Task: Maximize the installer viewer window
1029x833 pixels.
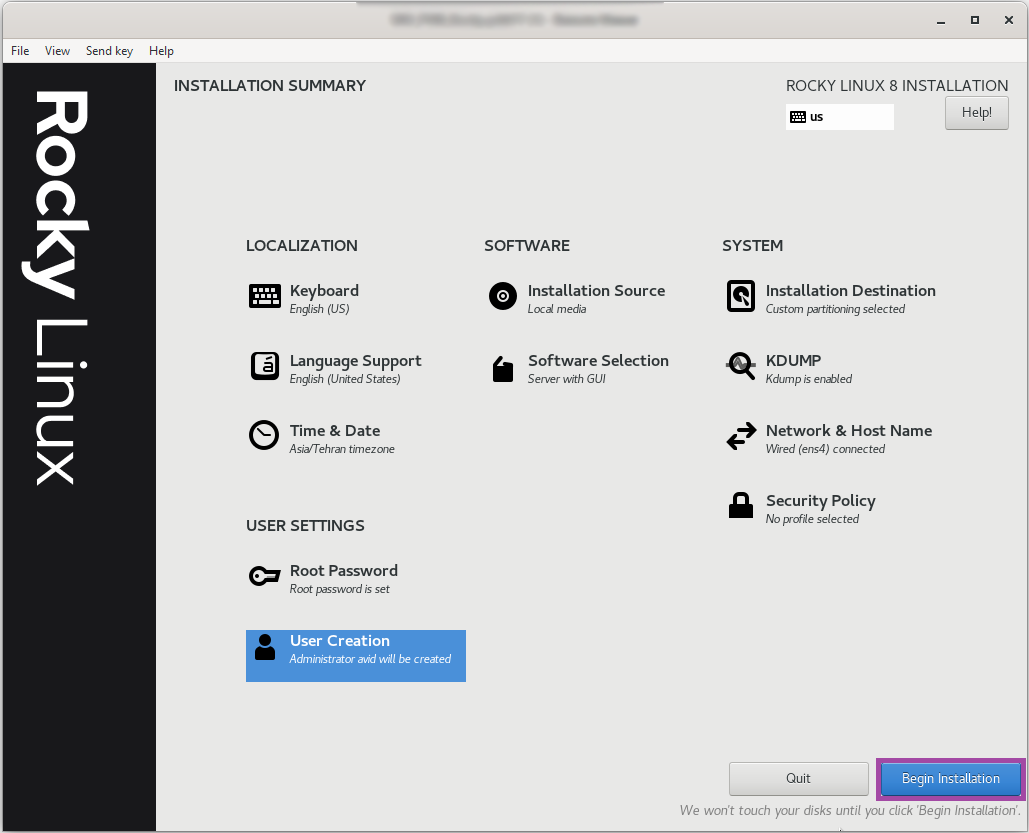Action: click(975, 20)
